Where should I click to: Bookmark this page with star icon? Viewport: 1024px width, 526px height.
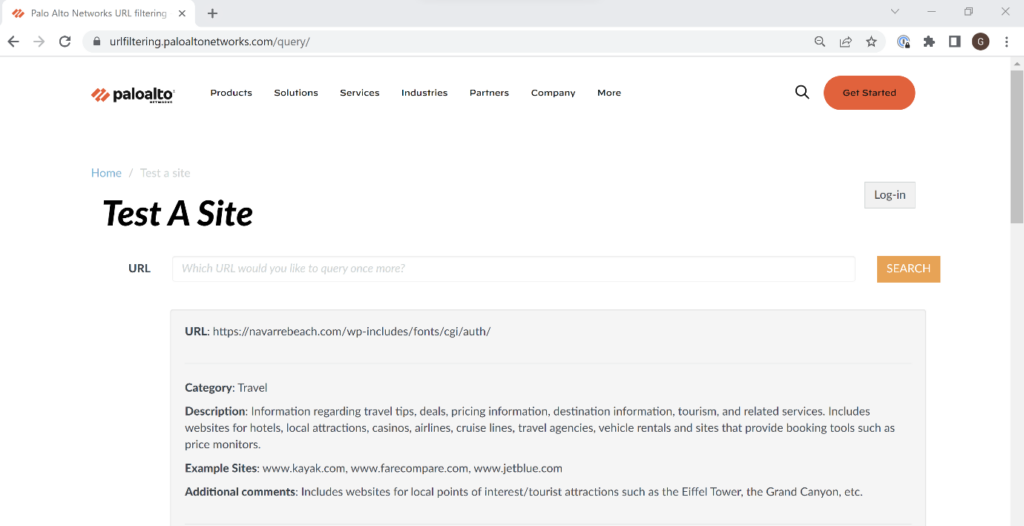pyautogui.click(x=871, y=42)
